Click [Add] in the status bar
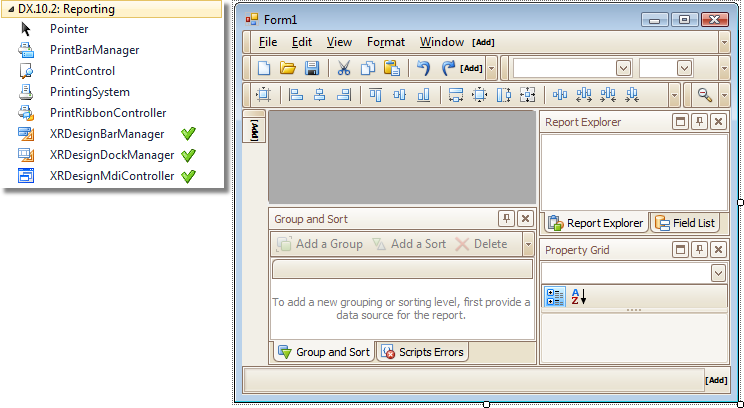Image resolution: width=744 pixels, height=408 pixels. click(x=716, y=380)
